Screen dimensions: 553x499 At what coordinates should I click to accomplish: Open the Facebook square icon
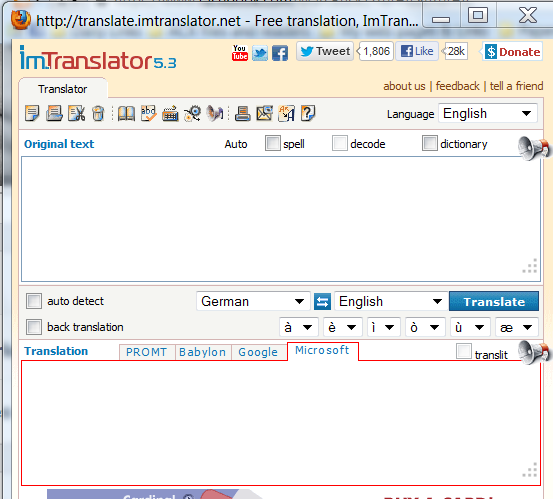(280, 53)
